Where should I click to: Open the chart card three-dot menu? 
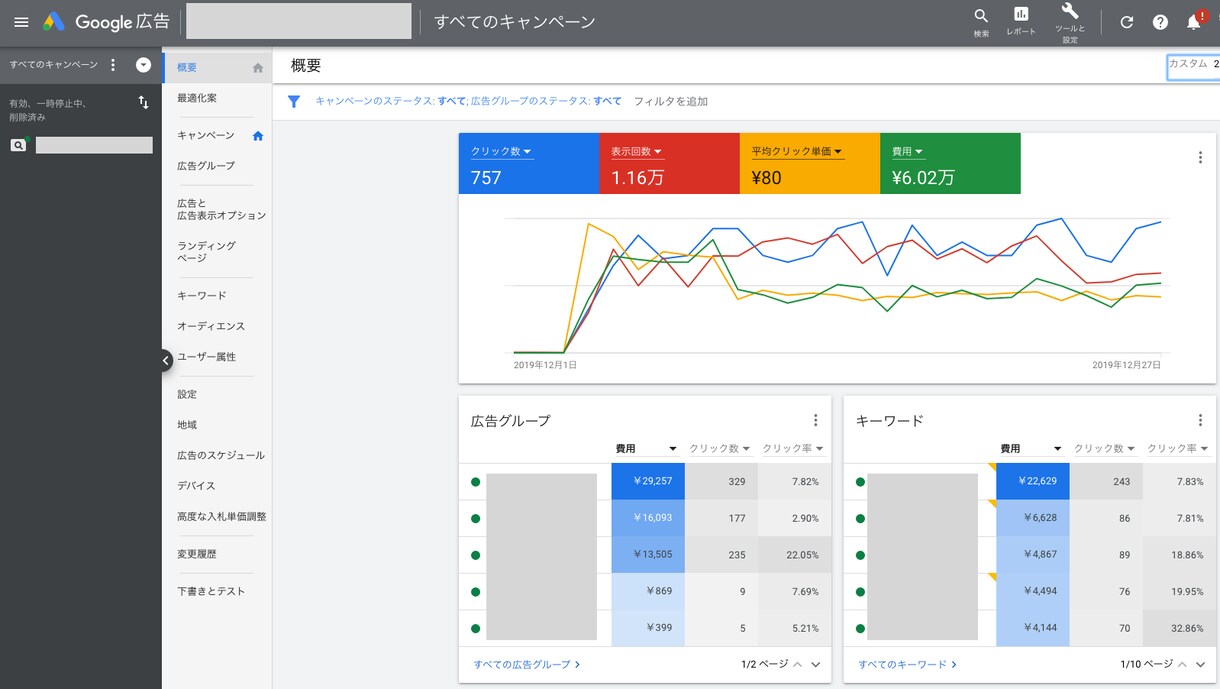1200,157
